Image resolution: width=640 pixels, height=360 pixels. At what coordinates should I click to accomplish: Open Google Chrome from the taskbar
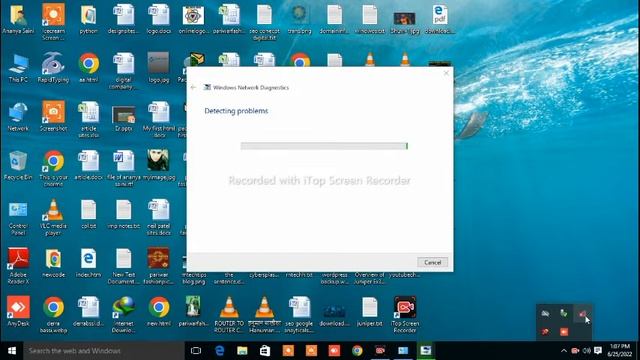coord(357,351)
